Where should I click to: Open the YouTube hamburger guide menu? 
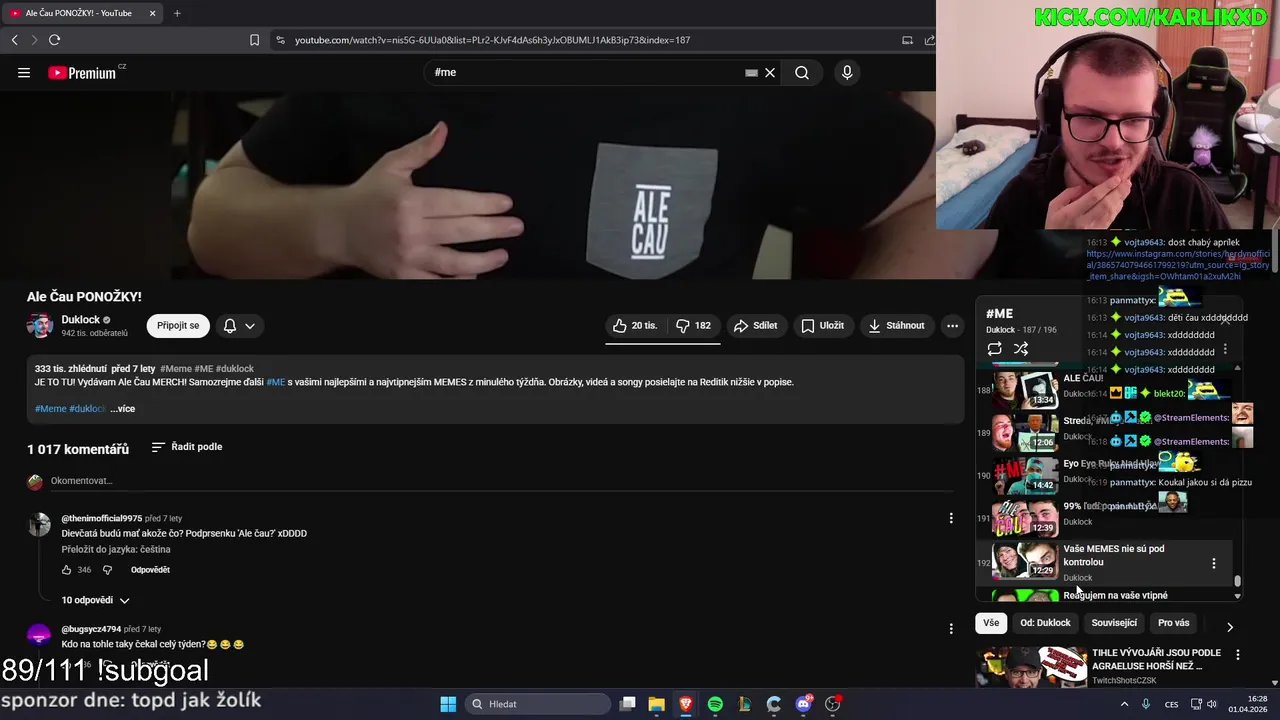24,73
